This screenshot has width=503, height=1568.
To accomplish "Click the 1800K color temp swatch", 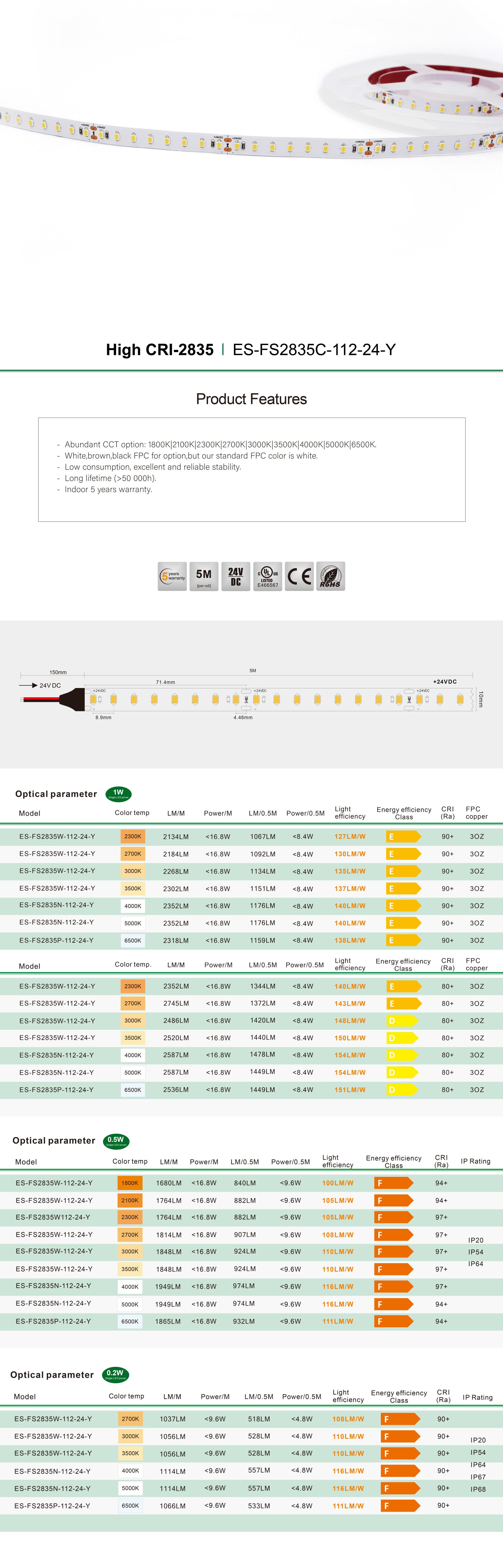I will coord(130,1183).
